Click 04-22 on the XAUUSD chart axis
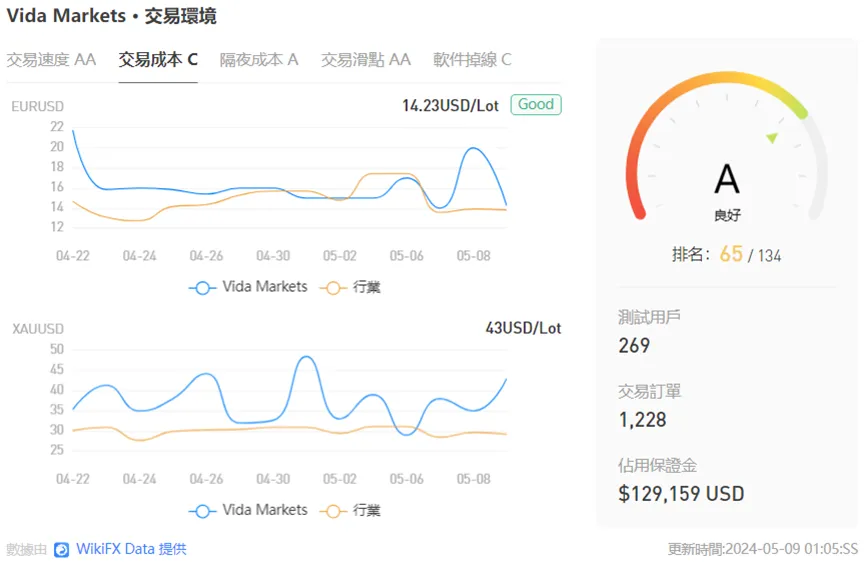Image resolution: width=865 pixels, height=563 pixels. click(x=73, y=479)
